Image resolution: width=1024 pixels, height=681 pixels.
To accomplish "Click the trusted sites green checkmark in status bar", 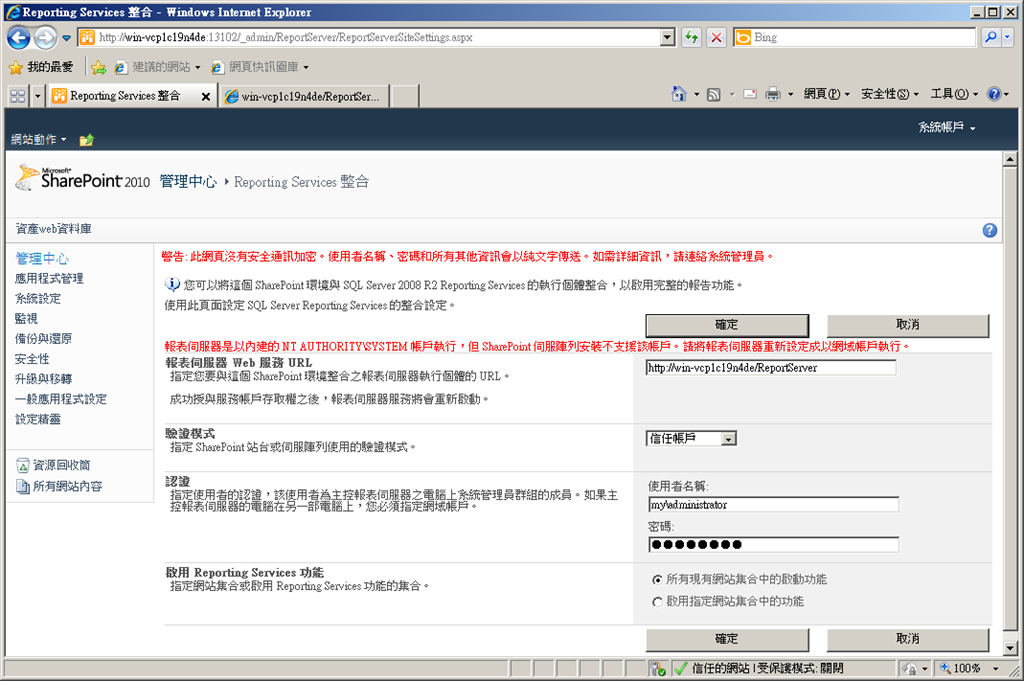I will point(680,668).
